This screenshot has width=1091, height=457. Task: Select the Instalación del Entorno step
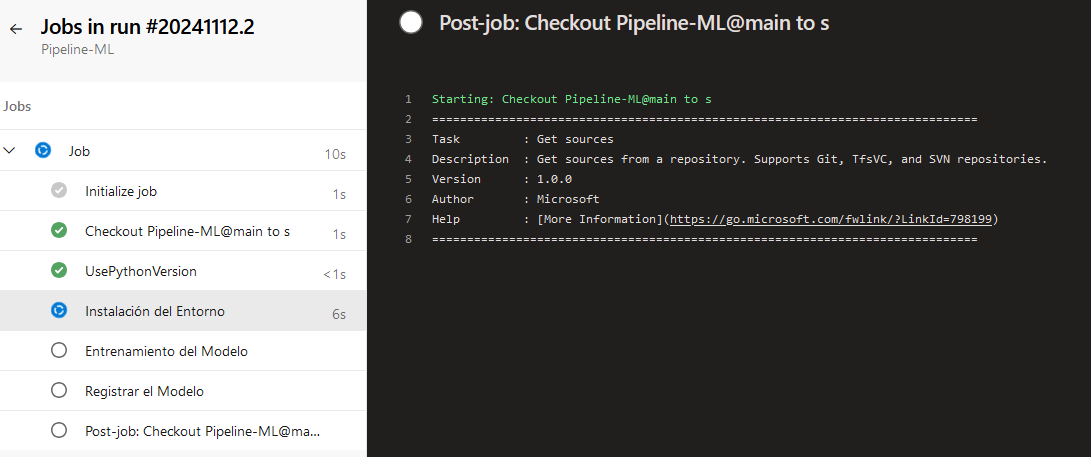(x=155, y=311)
